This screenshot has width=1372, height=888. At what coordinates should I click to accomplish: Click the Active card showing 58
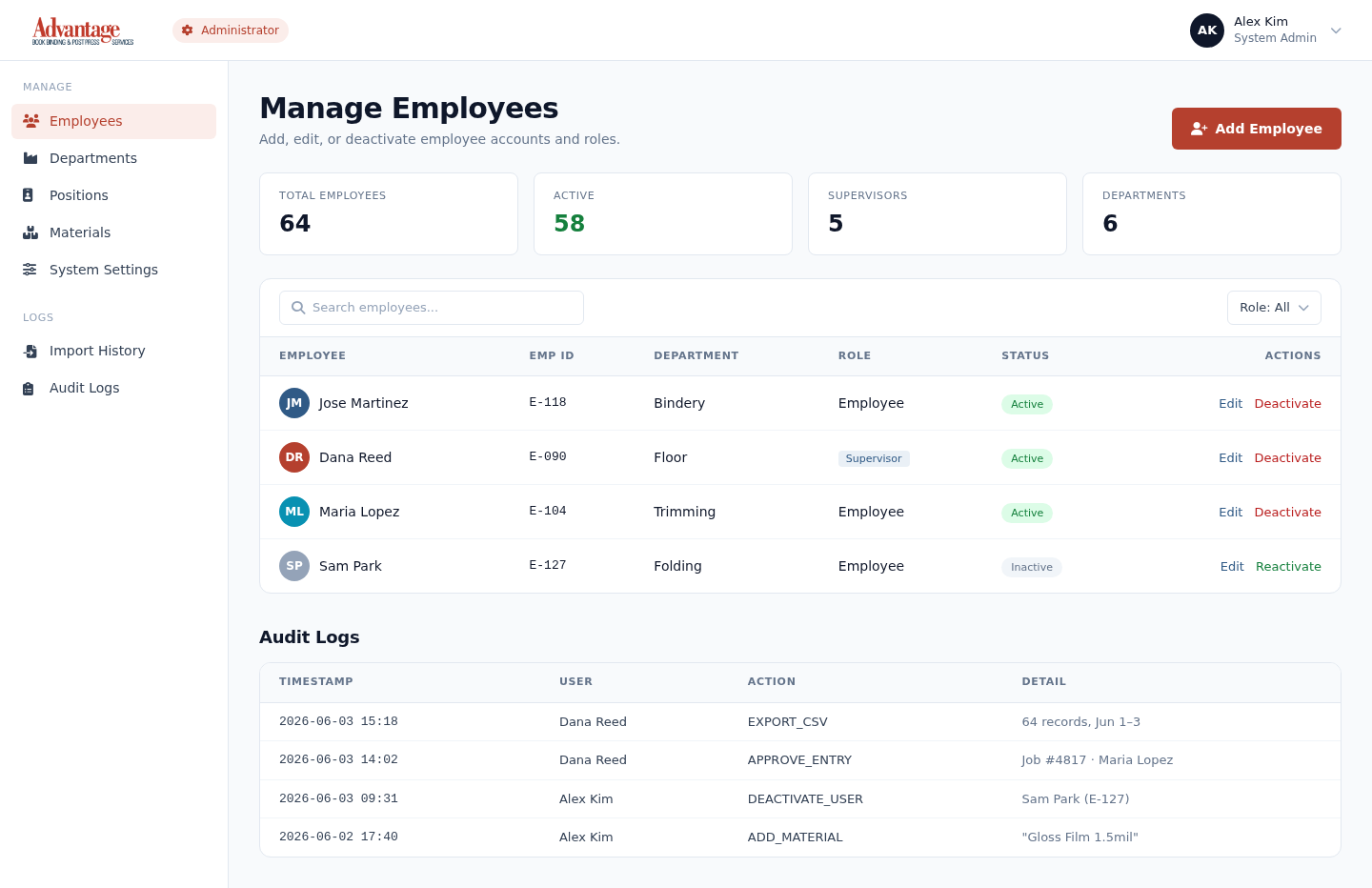[x=663, y=213]
